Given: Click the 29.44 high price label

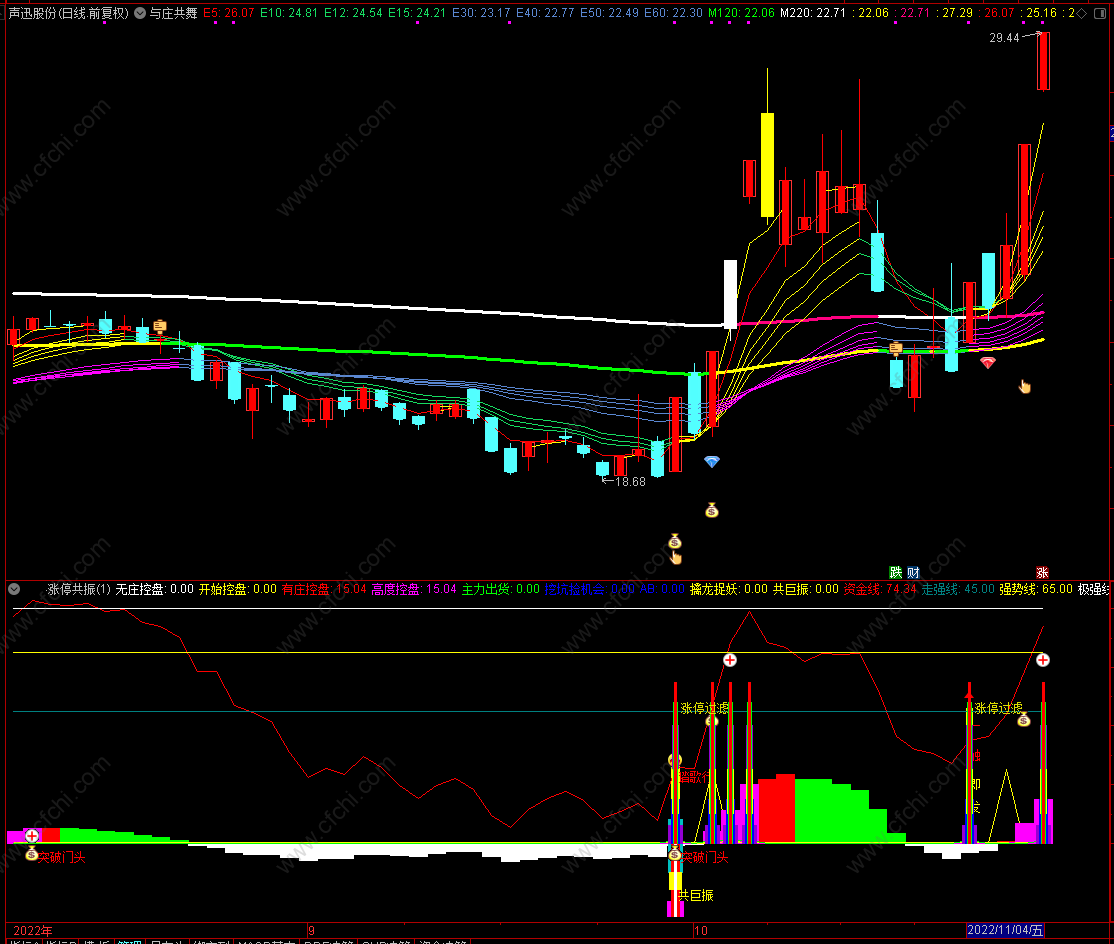Looking at the screenshot, I should tap(1004, 38).
